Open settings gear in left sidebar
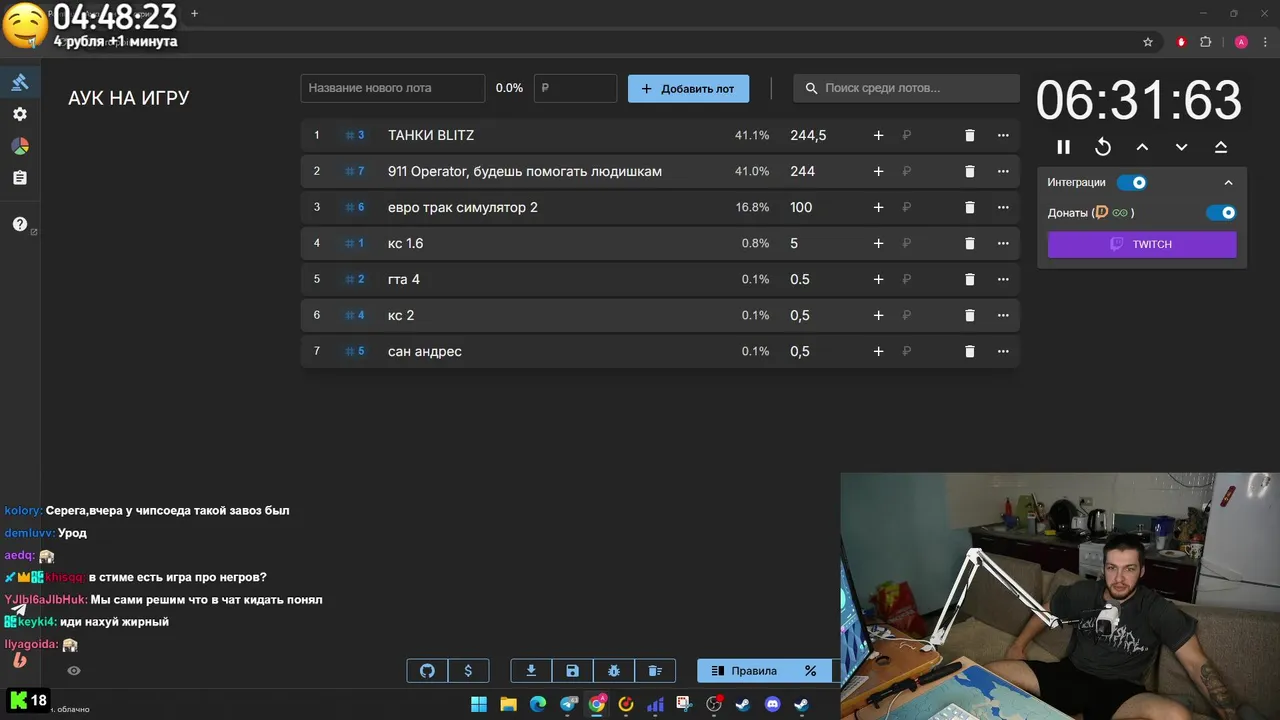Viewport: 1280px width, 720px height. tap(19, 114)
